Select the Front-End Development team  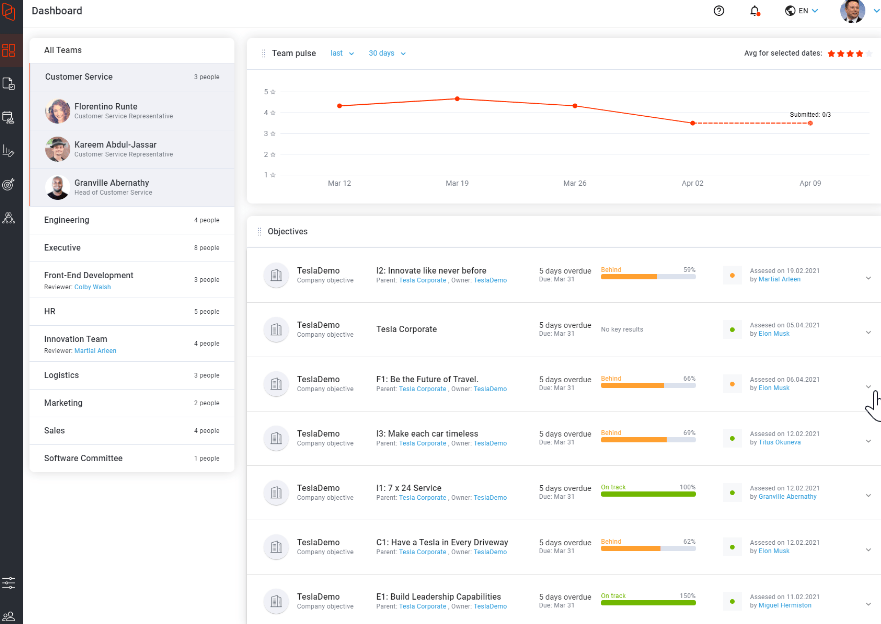131,280
